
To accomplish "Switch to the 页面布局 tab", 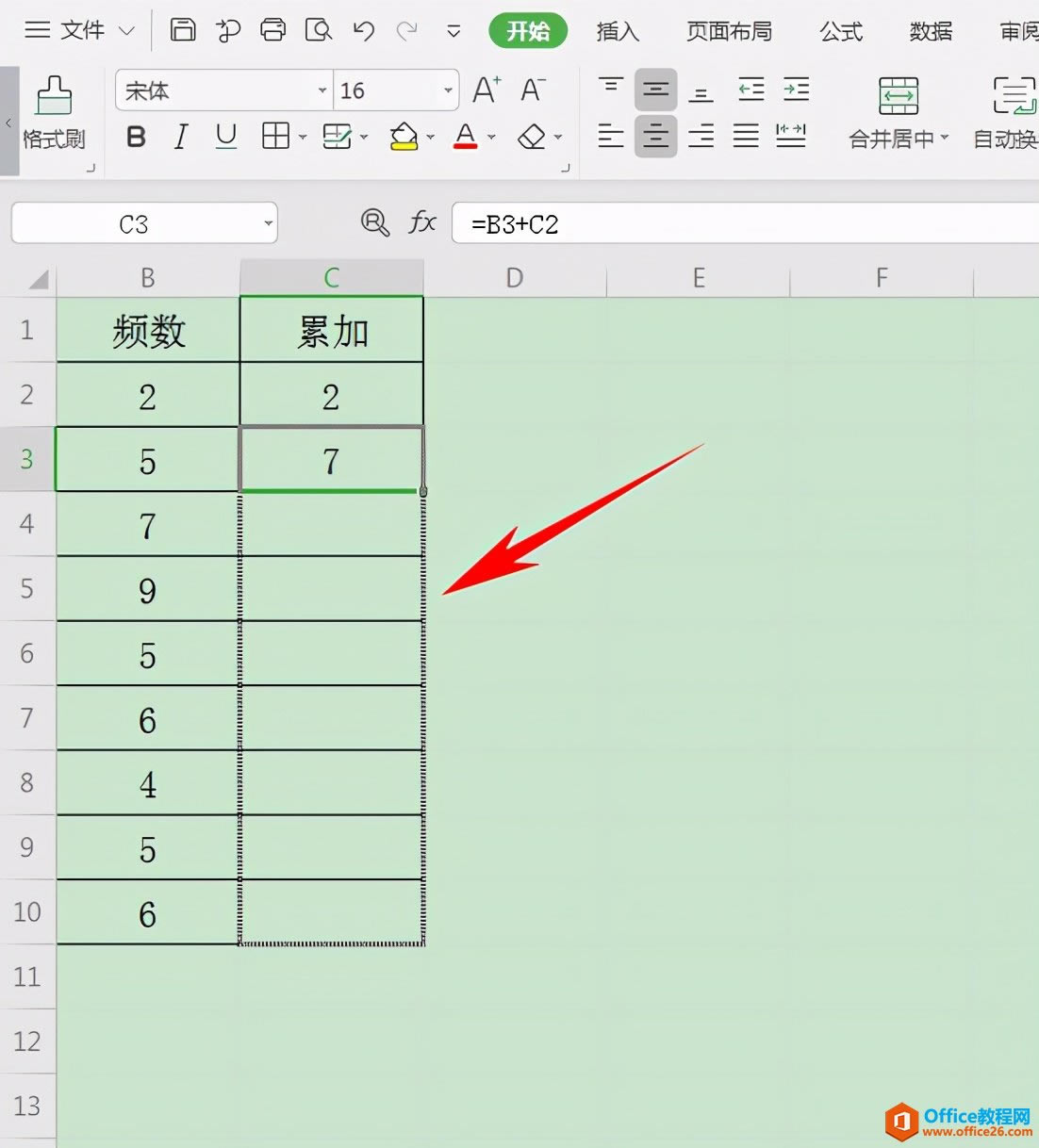I will (x=730, y=31).
